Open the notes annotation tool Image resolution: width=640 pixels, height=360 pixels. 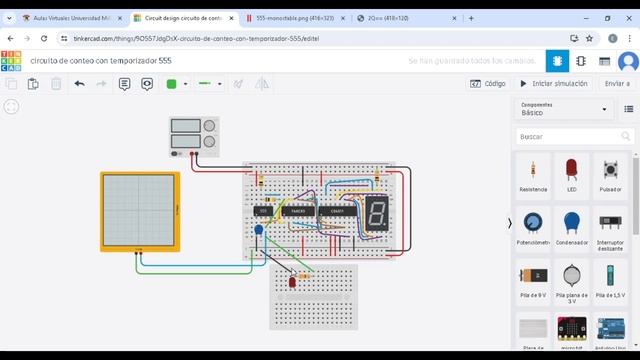(124, 84)
